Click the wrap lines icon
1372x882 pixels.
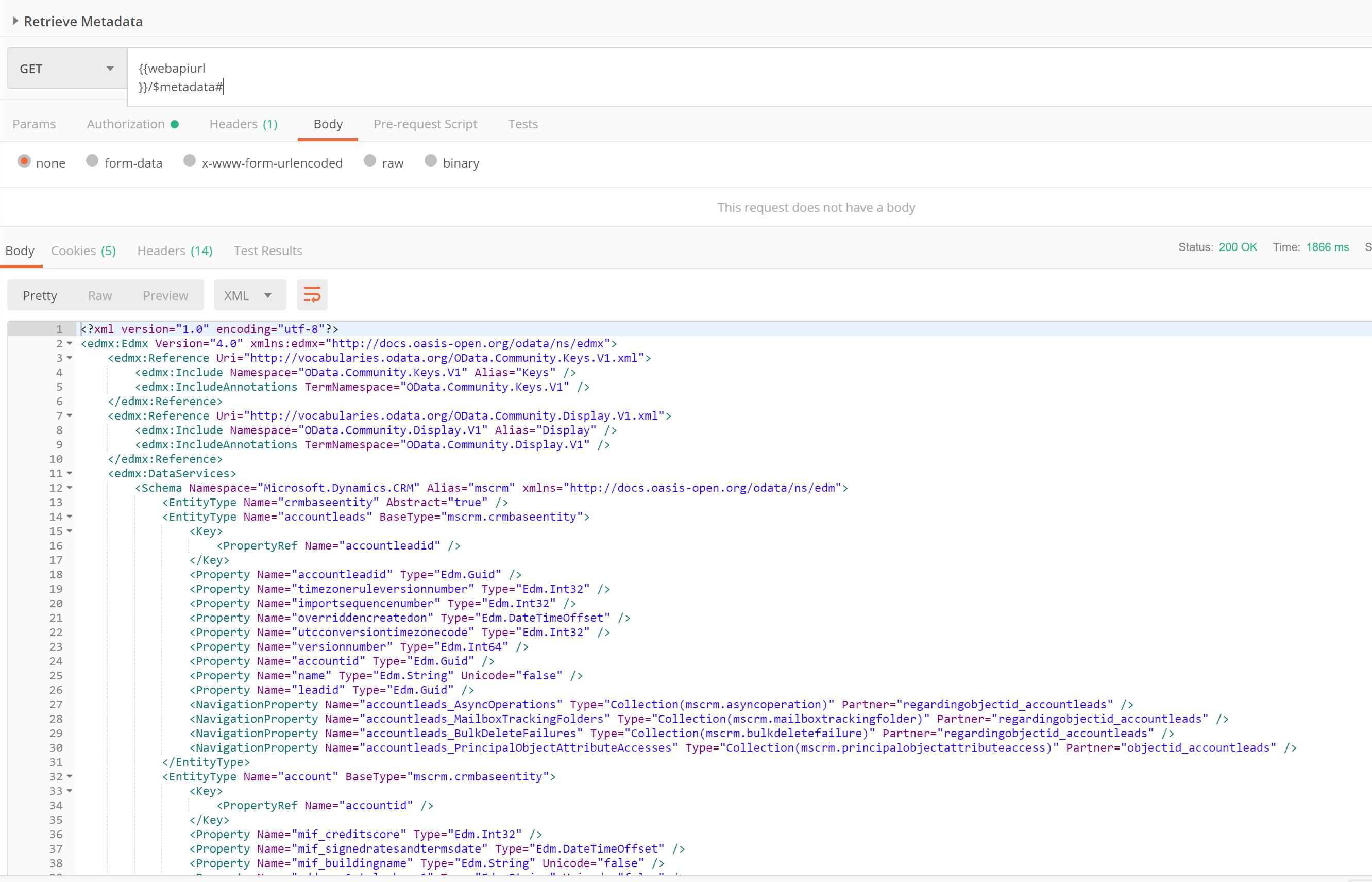312,295
